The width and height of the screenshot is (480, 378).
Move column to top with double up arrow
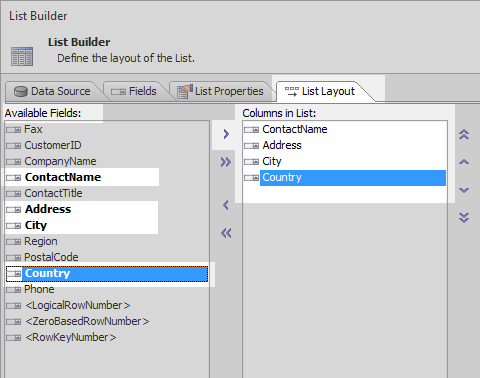click(x=464, y=134)
